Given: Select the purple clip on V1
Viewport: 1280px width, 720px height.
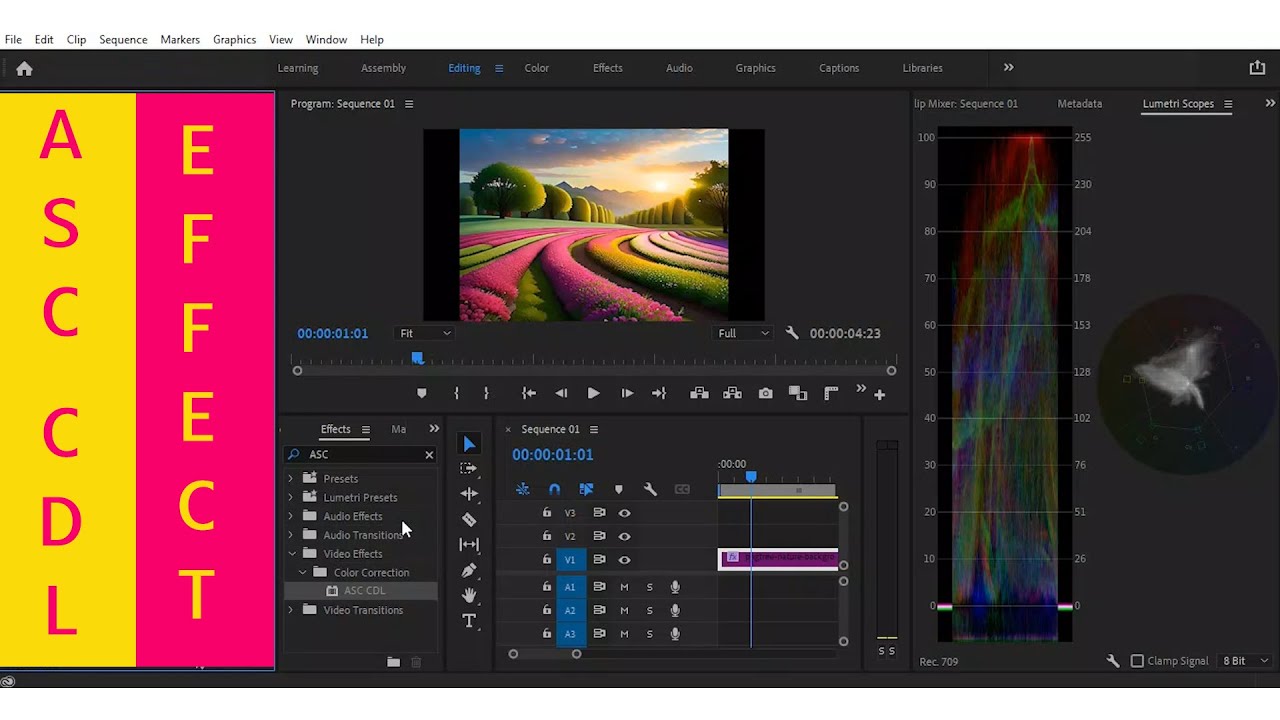Looking at the screenshot, I should [x=778, y=558].
